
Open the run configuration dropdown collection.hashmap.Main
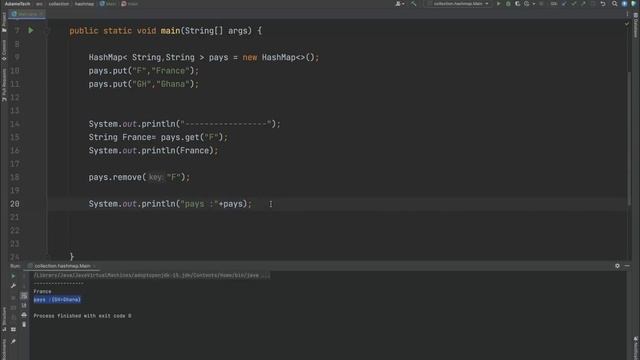click(458, 4)
